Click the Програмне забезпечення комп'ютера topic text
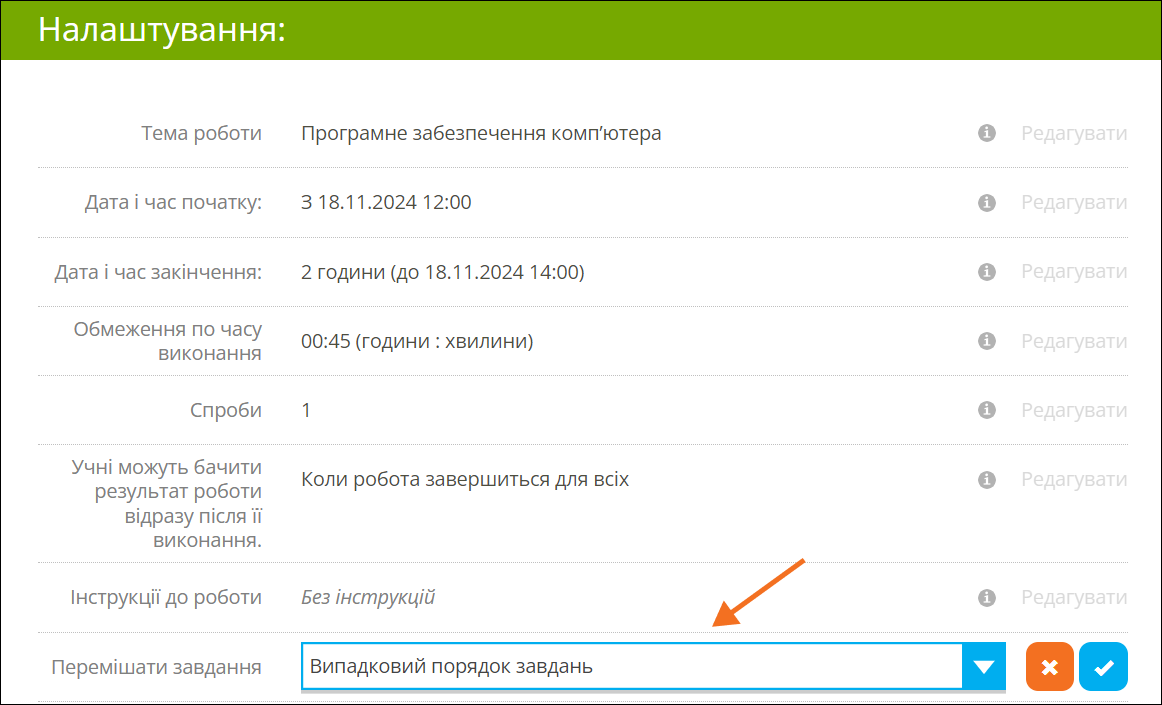The image size is (1162, 705). click(x=481, y=133)
